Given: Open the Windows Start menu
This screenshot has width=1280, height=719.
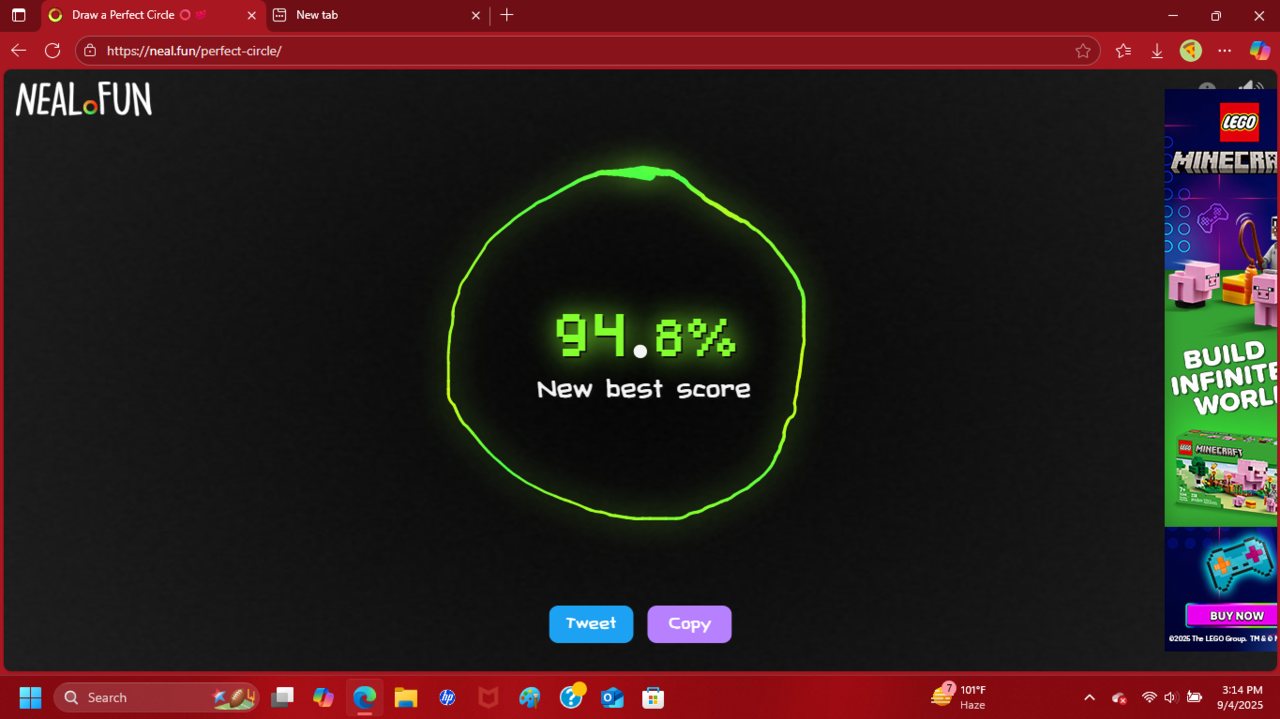Looking at the screenshot, I should pos(30,697).
